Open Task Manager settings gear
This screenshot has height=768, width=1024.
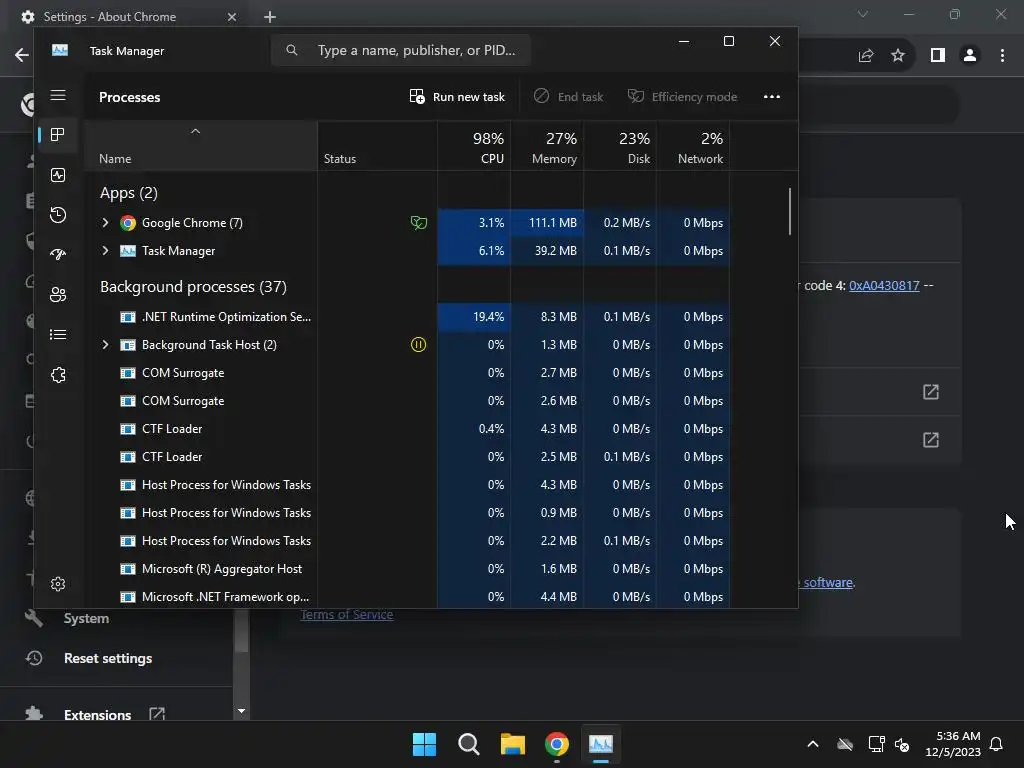[57, 584]
